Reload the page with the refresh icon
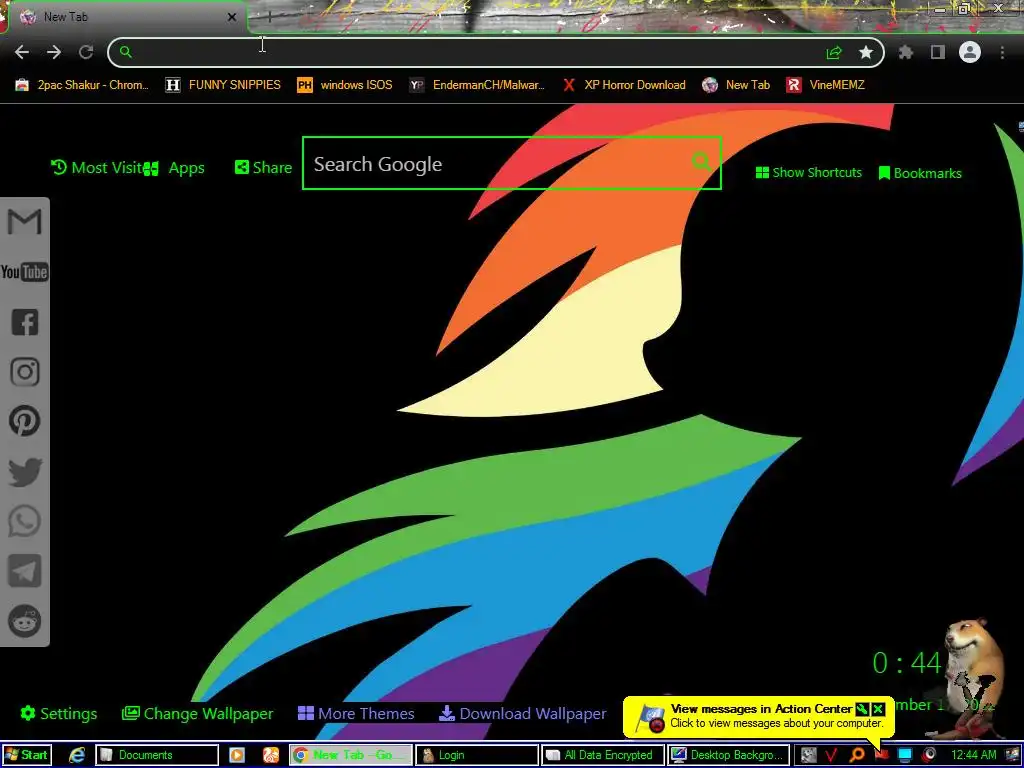The image size is (1024, 768). (86, 52)
